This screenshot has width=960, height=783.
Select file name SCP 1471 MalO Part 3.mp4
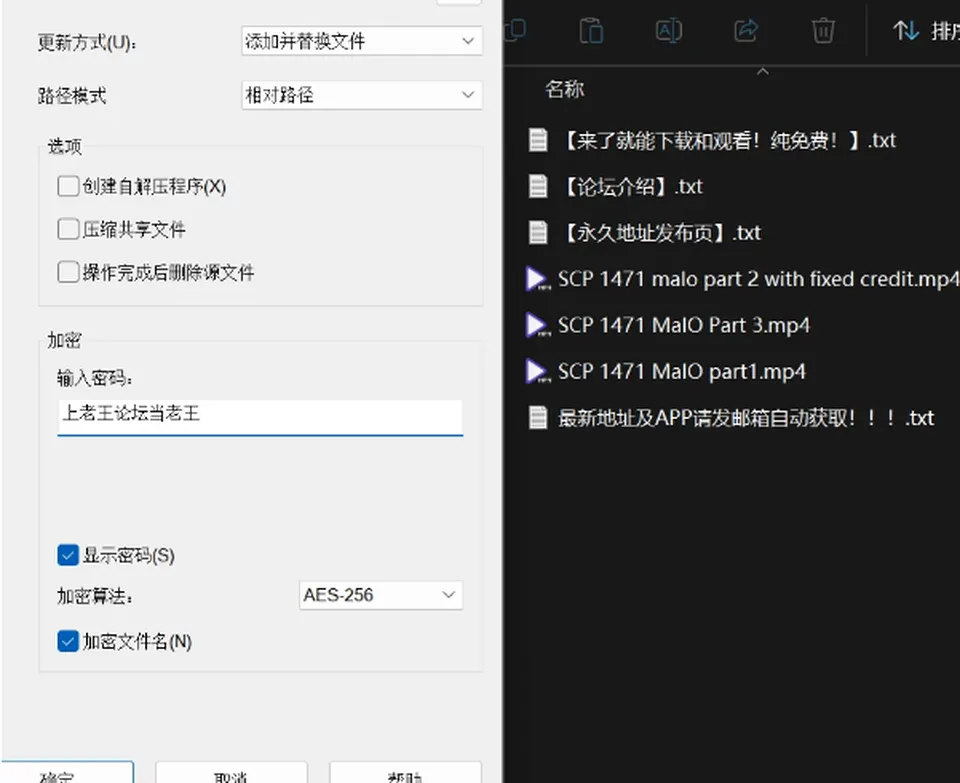tap(684, 325)
